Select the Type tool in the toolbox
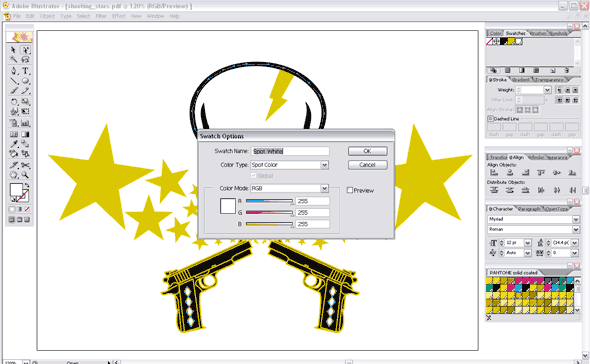 [x=25, y=71]
